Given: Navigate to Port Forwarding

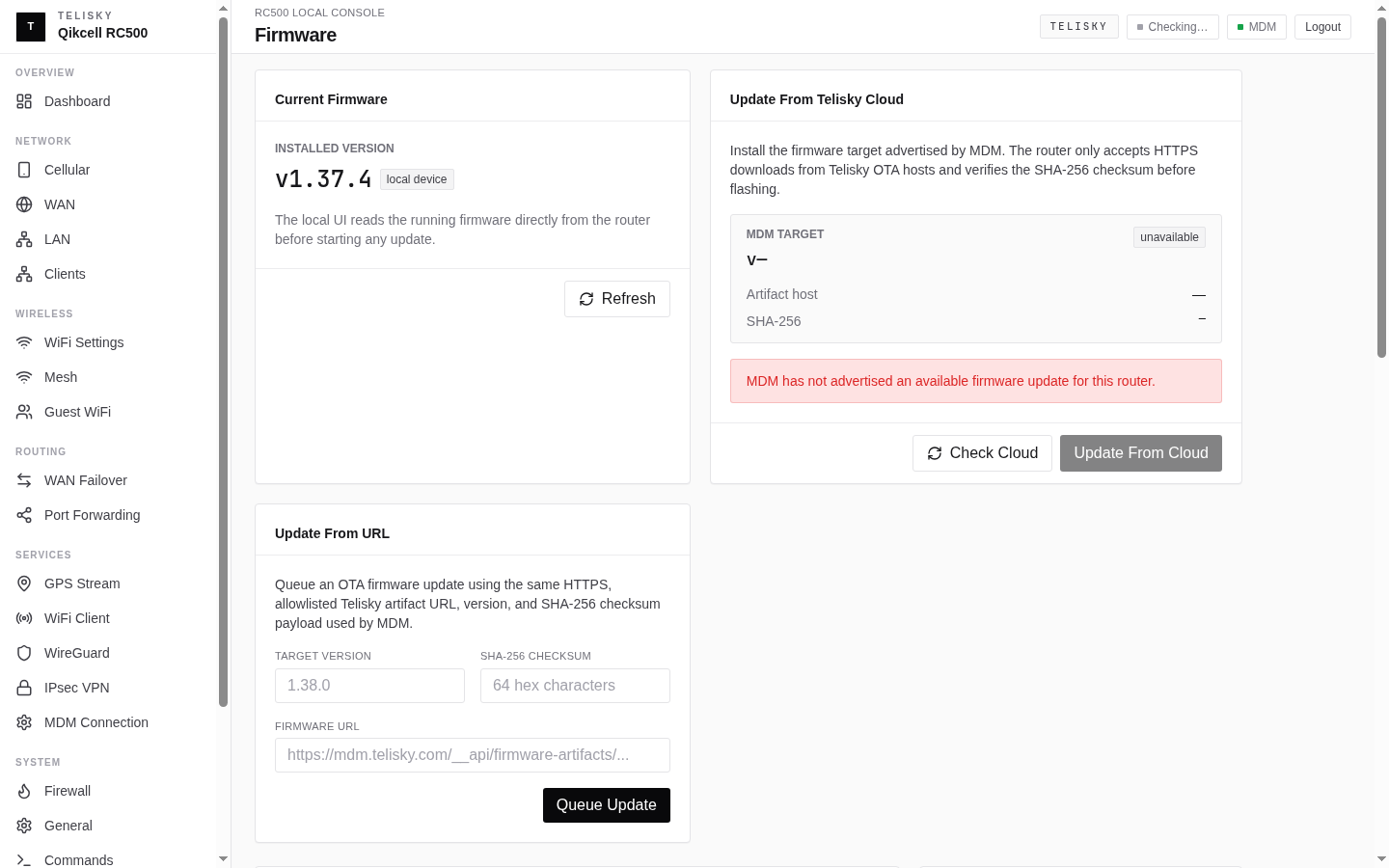Looking at the screenshot, I should (110, 515).
